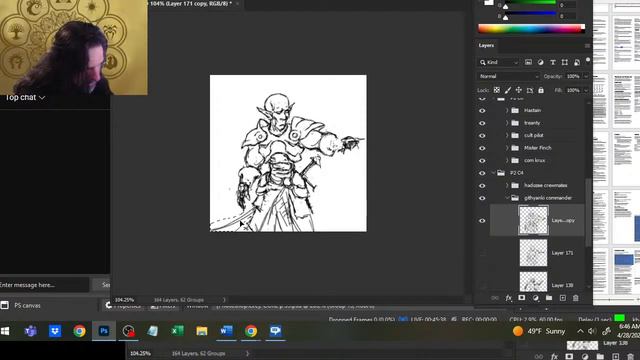Lock image pixels brush icon
This screenshot has height=360, width=640.
click(508, 90)
